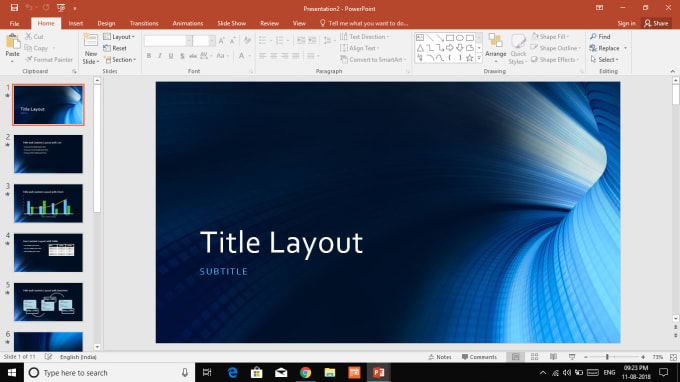680x382 pixels.
Task: Click Decrease List Level icon
Action: 301,41
